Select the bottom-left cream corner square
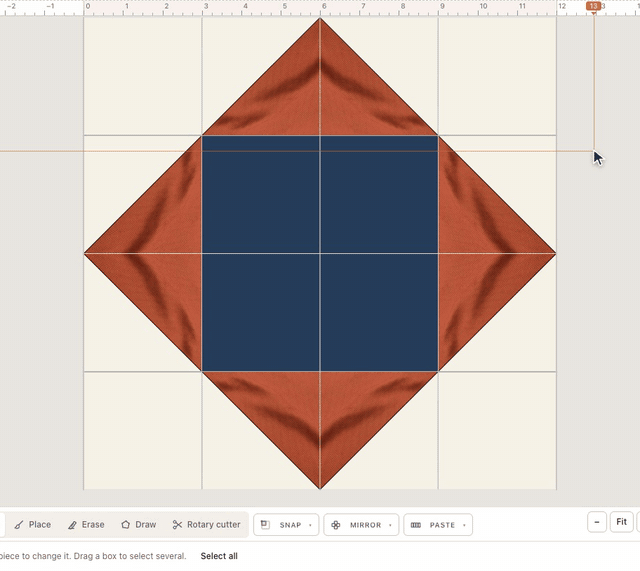This screenshot has width=640, height=571. tap(142, 430)
